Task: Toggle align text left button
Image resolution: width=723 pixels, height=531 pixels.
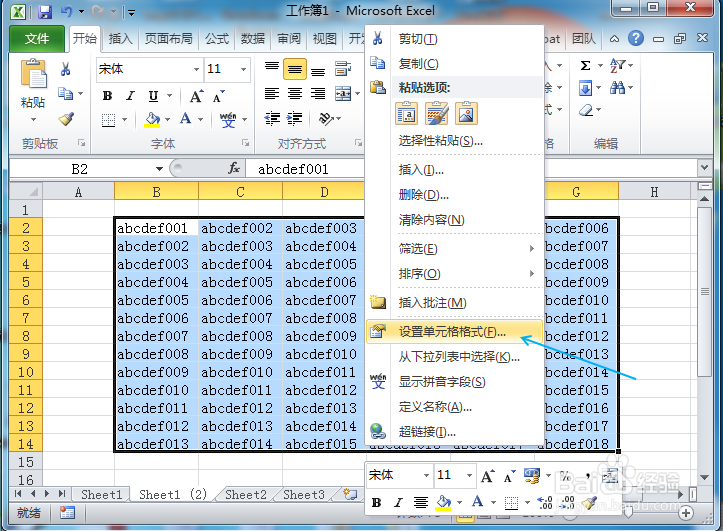Action: [x=272, y=94]
